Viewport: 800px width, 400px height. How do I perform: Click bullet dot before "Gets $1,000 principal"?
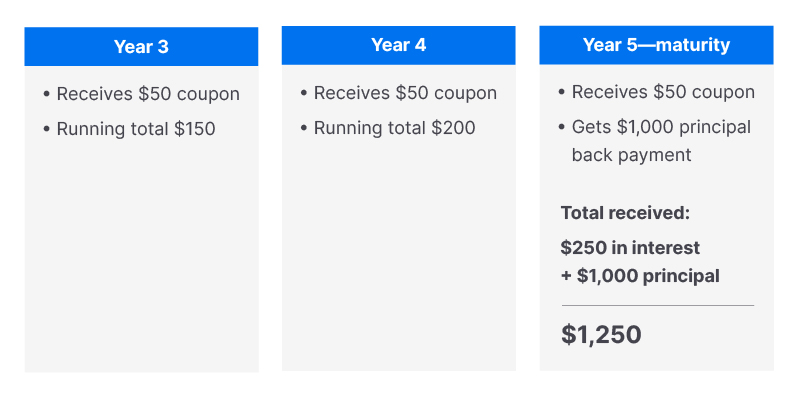(x=562, y=127)
